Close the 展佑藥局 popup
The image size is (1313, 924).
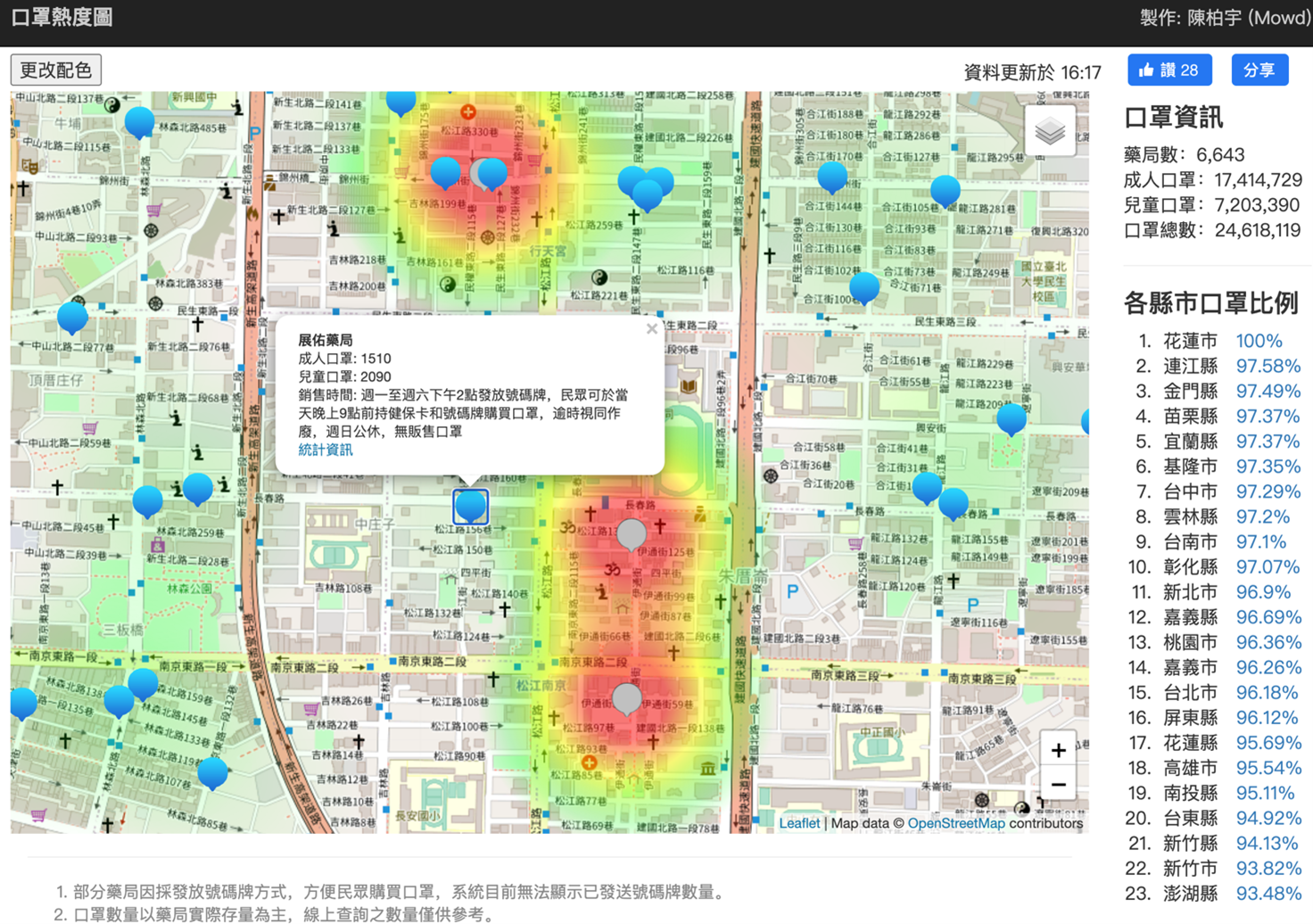(651, 329)
